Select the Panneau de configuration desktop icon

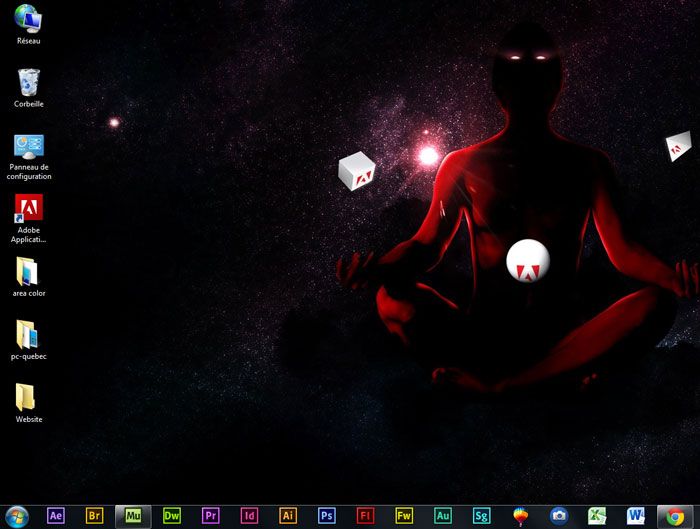(29, 157)
